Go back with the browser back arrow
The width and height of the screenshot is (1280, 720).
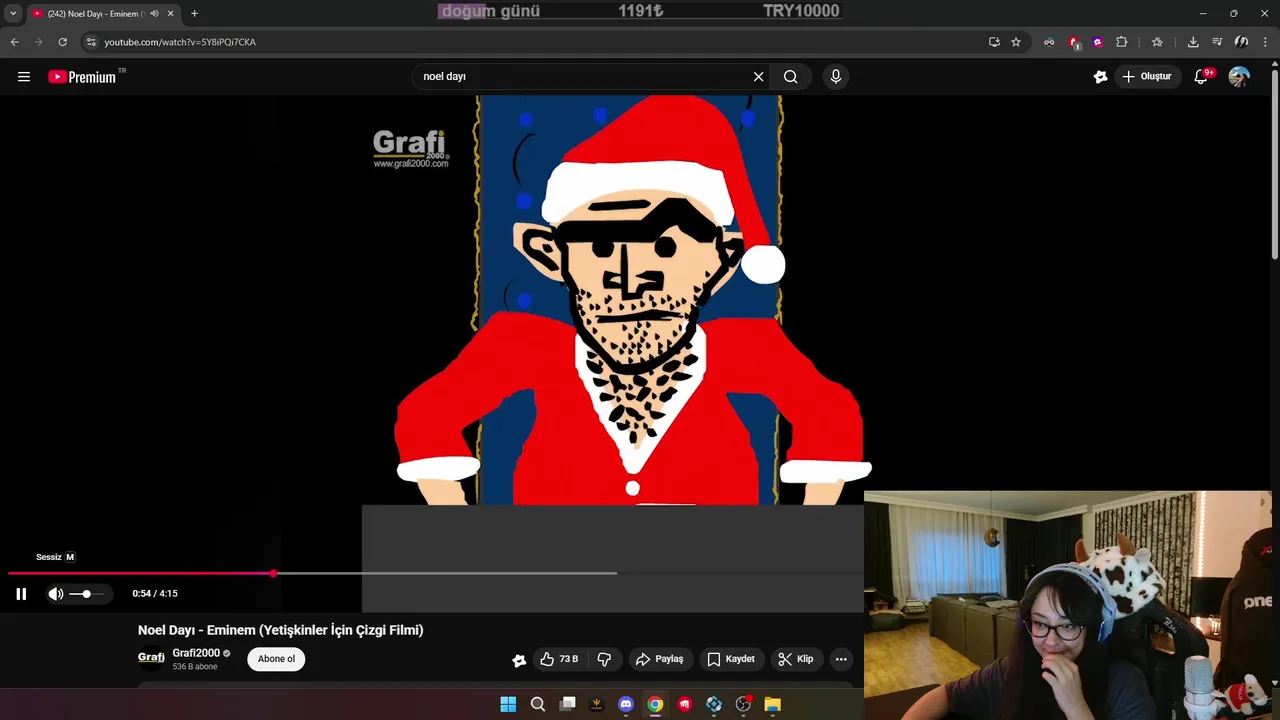(14, 42)
